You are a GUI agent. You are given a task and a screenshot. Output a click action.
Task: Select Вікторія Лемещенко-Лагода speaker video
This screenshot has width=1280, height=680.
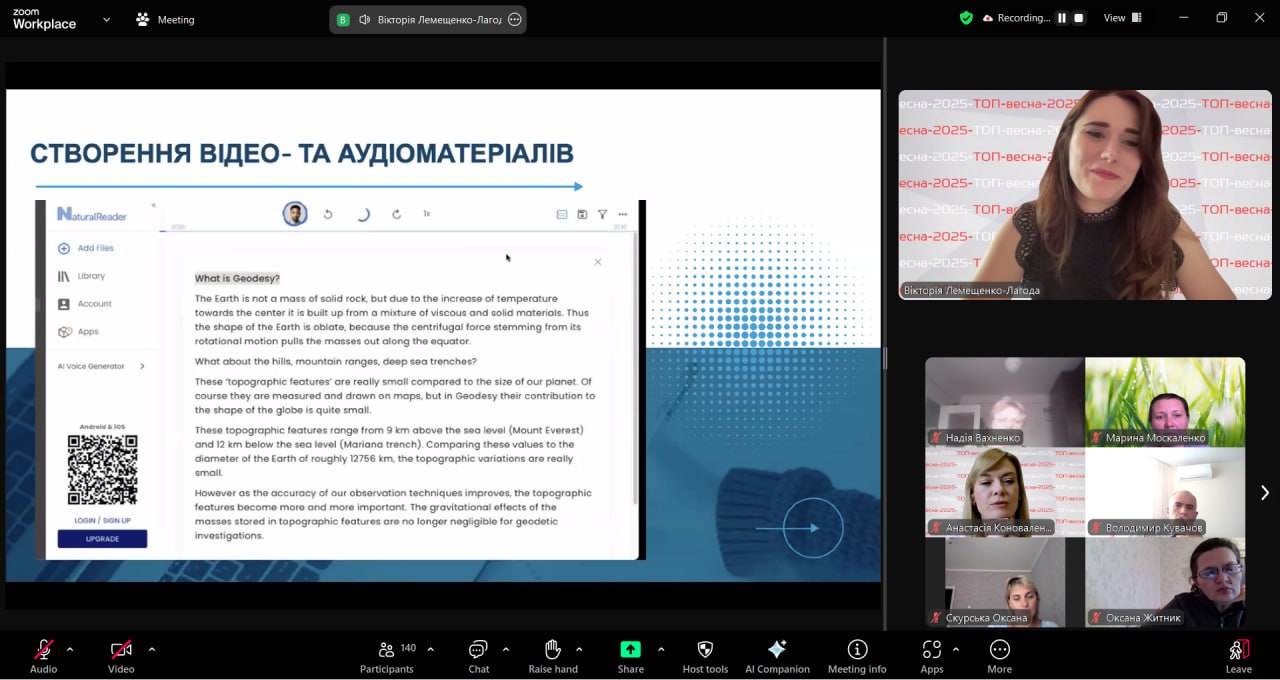(1085, 195)
